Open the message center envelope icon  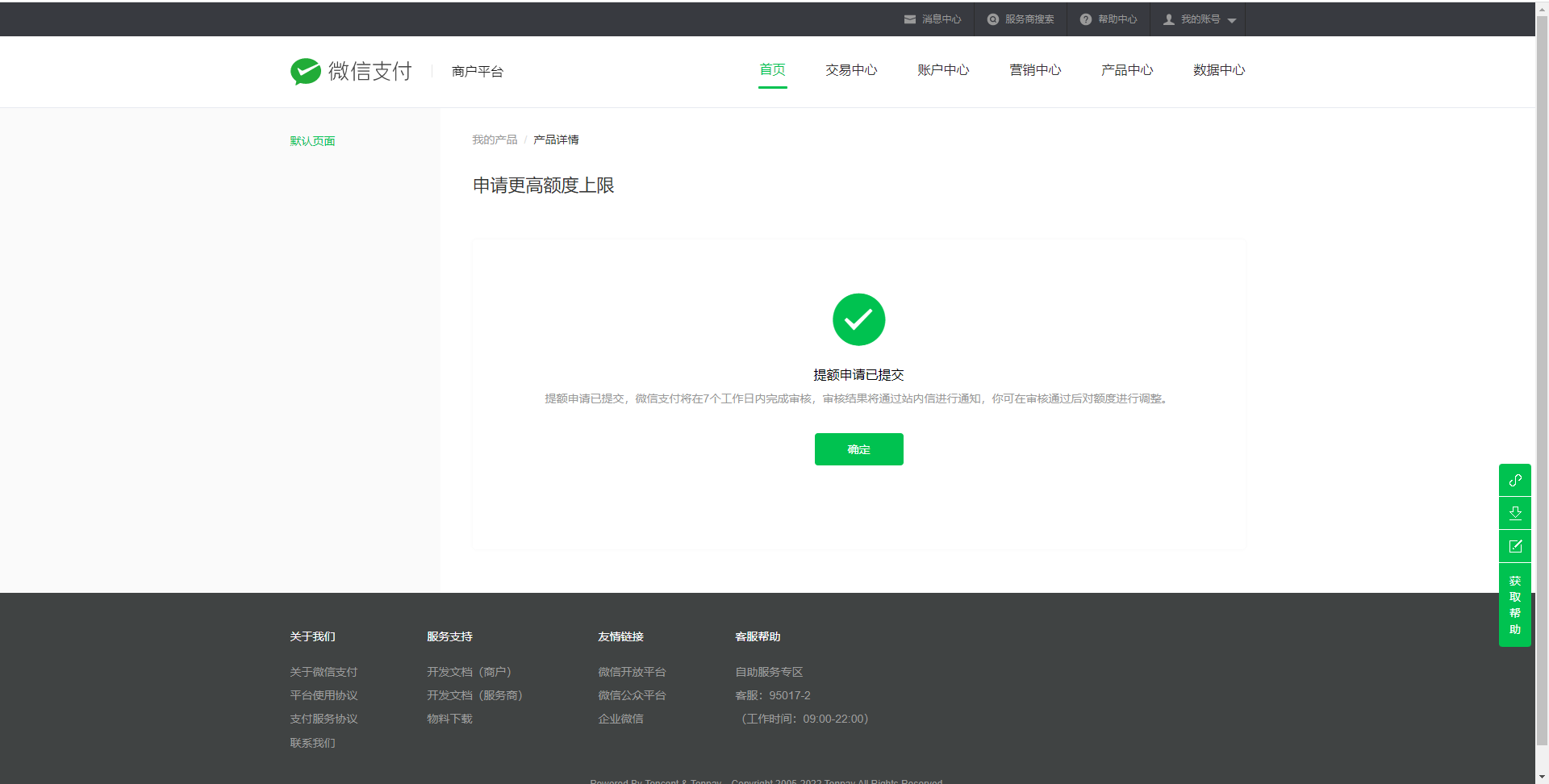point(910,19)
